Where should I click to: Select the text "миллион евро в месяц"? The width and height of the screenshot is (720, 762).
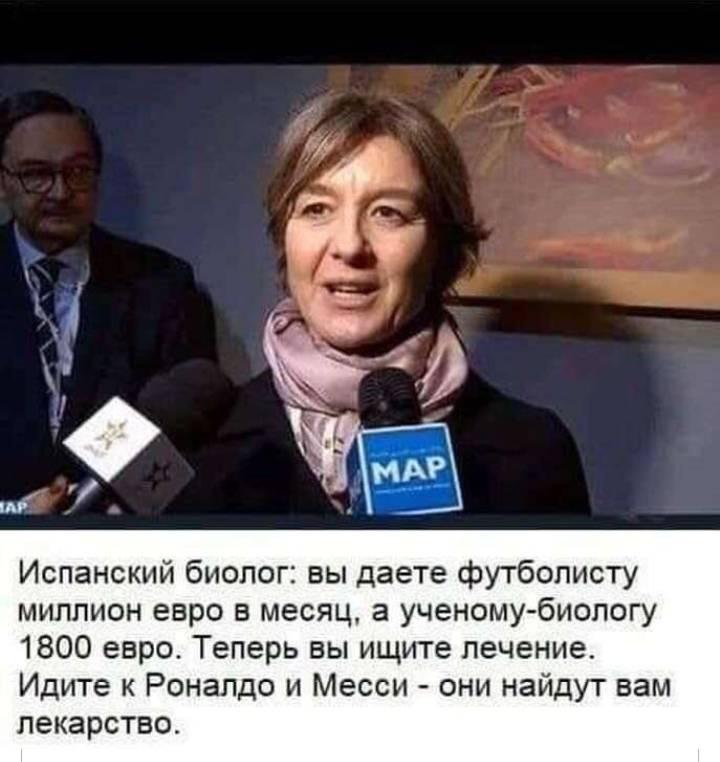[x=191, y=612]
